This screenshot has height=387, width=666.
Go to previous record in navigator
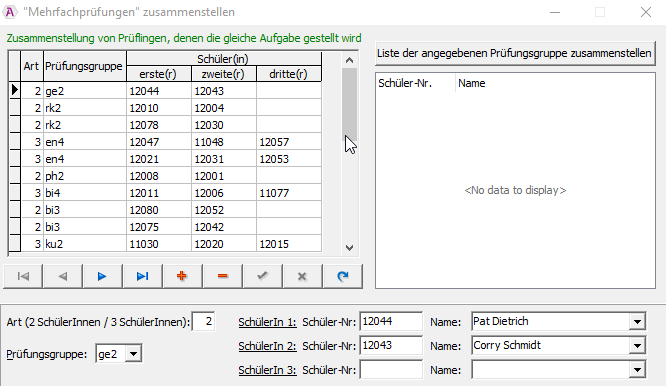[x=63, y=276]
